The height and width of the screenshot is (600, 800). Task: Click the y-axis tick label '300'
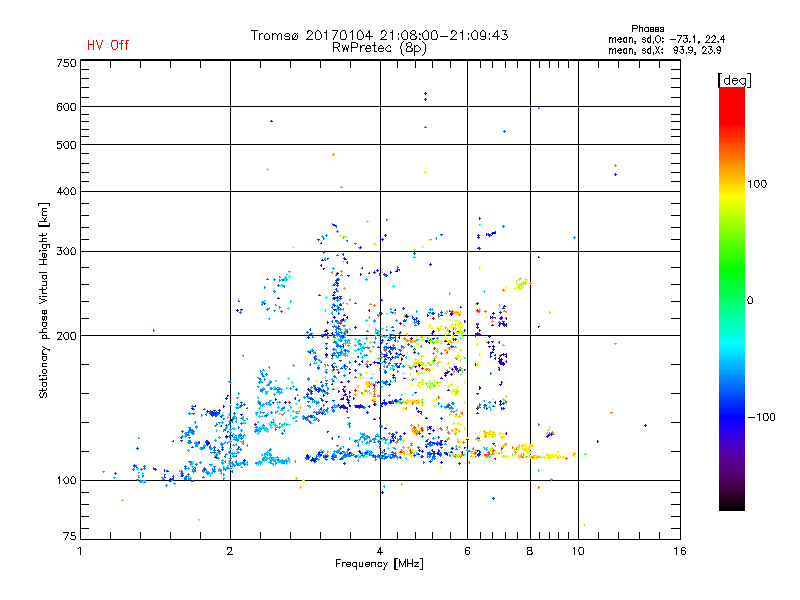tap(66, 252)
